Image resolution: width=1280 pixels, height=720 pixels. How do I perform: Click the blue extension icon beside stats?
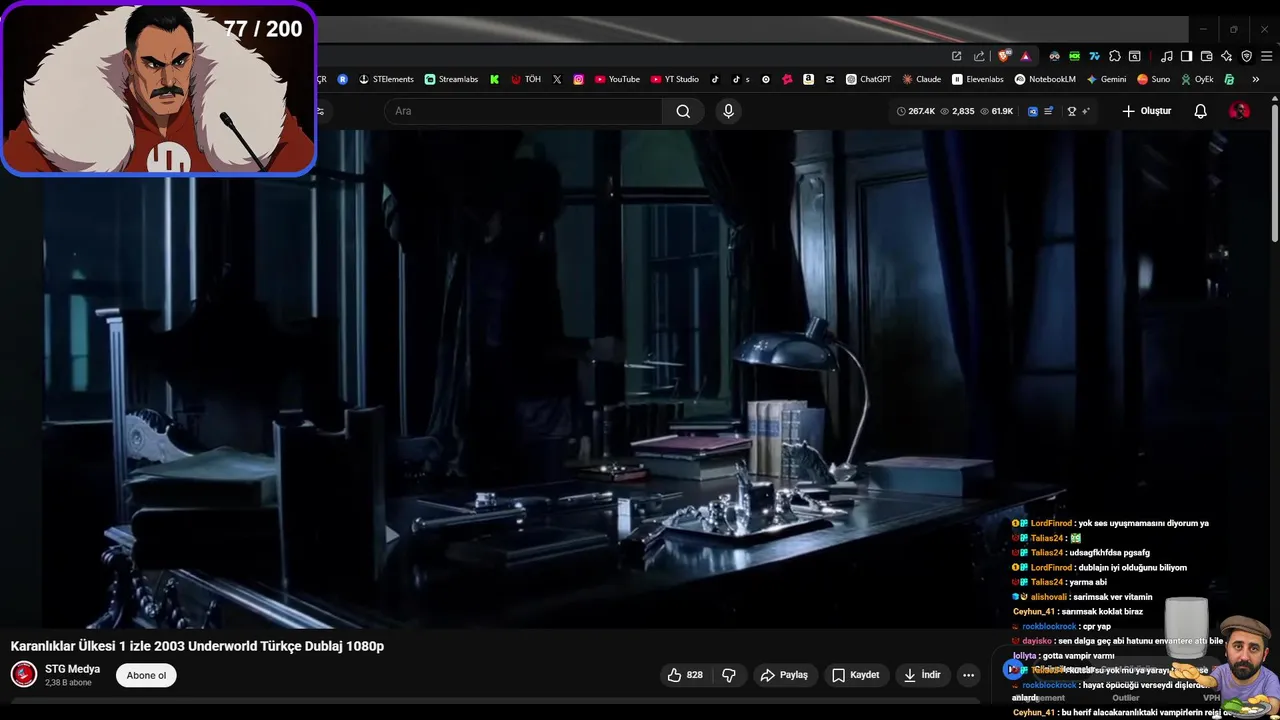click(1033, 111)
